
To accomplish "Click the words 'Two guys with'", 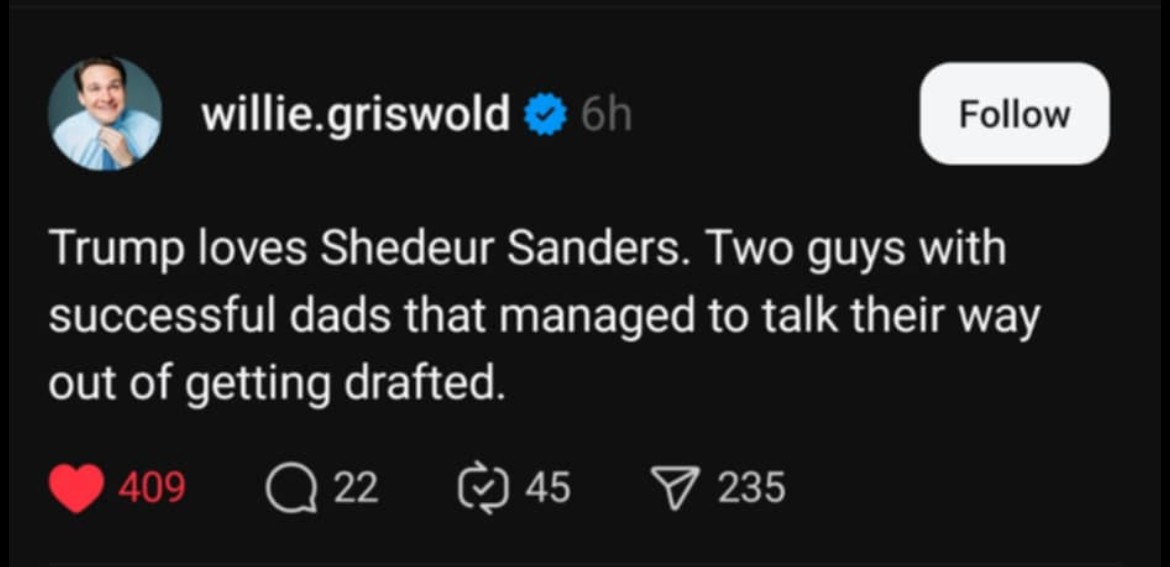I will coord(854,250).
